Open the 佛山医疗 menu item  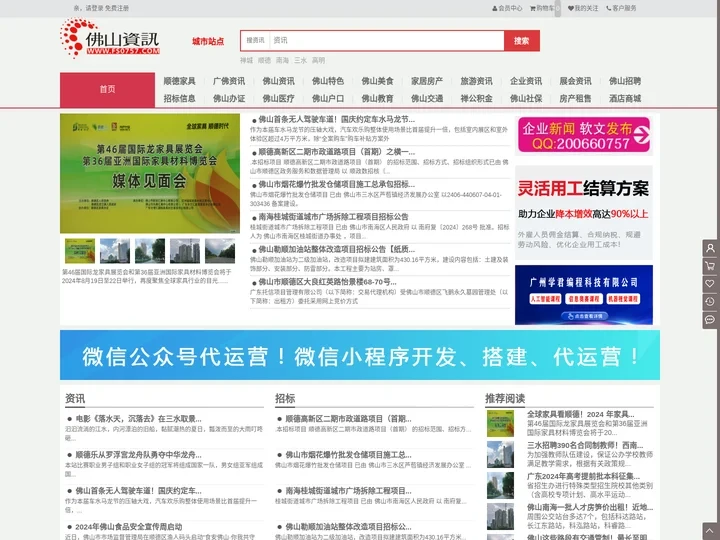[279, 98]
